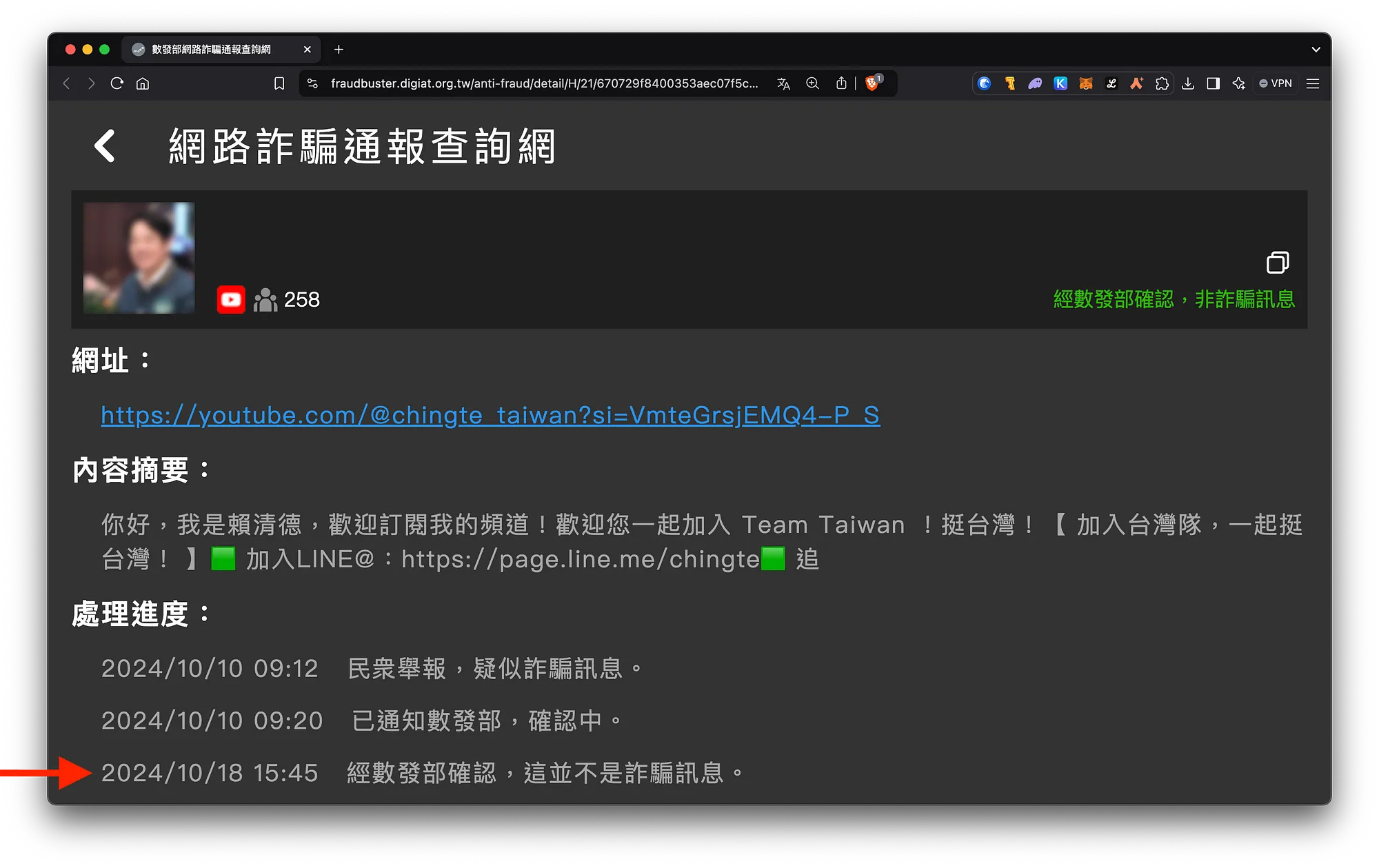Open the extensions puzzle piece menu
This screenshot has width=1379, height=868.
[1162, 83]
